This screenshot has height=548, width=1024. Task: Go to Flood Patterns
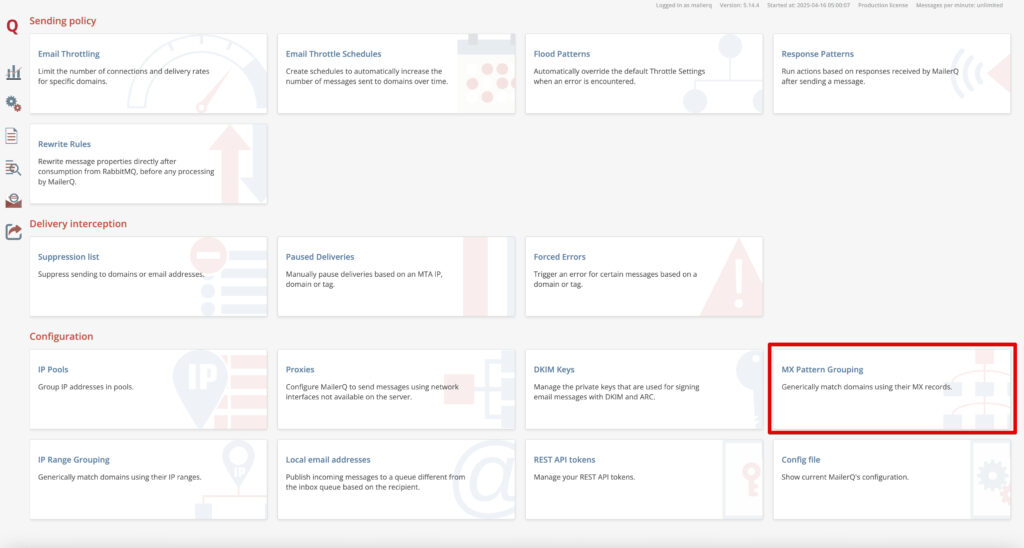coord(562,54)
